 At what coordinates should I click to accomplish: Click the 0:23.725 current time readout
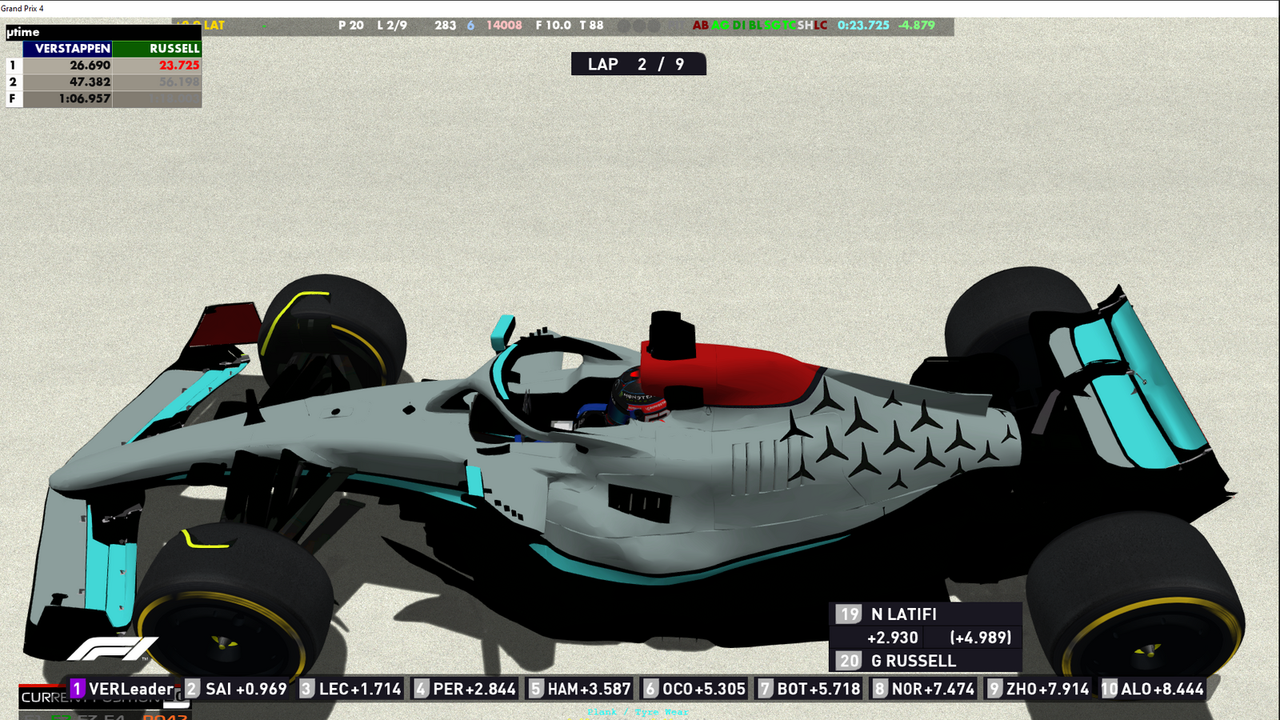(863, 25)
